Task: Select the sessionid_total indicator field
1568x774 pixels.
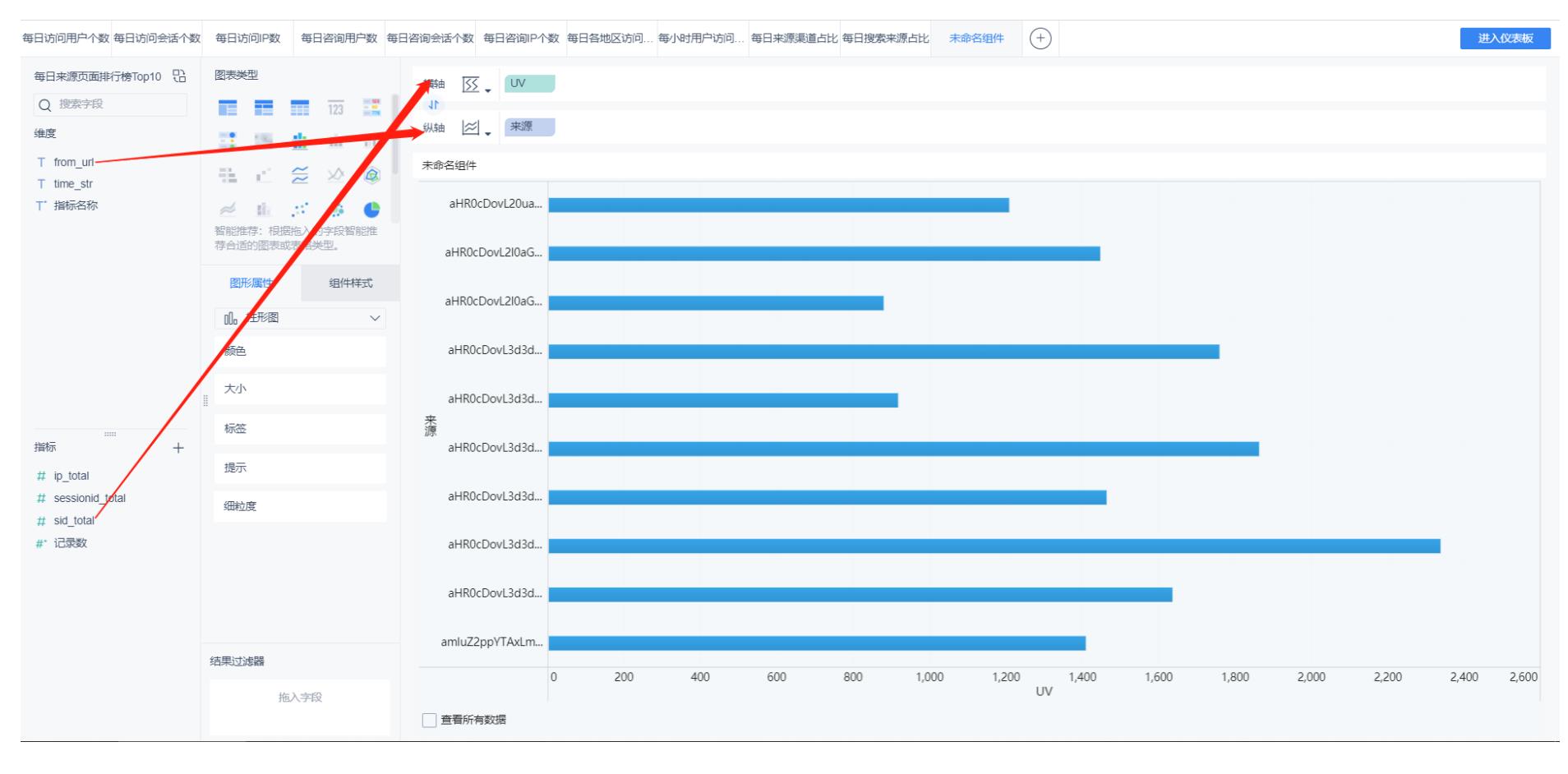Action: tap(90, 498)
